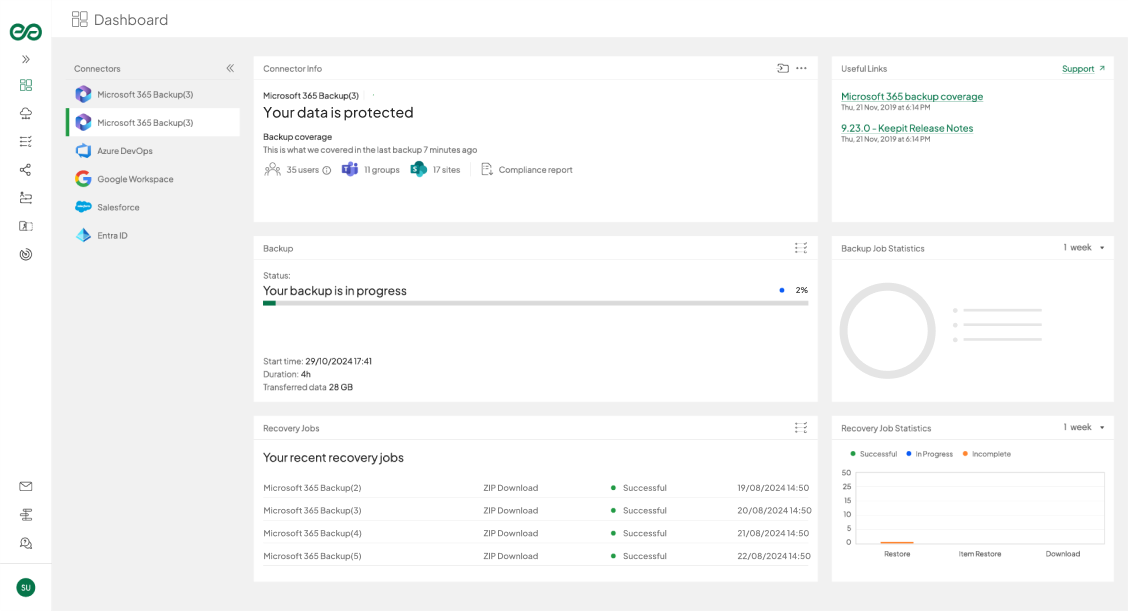Click the SharePoint sites icon
The image size is (1128, 611).
tap(419, 169)
